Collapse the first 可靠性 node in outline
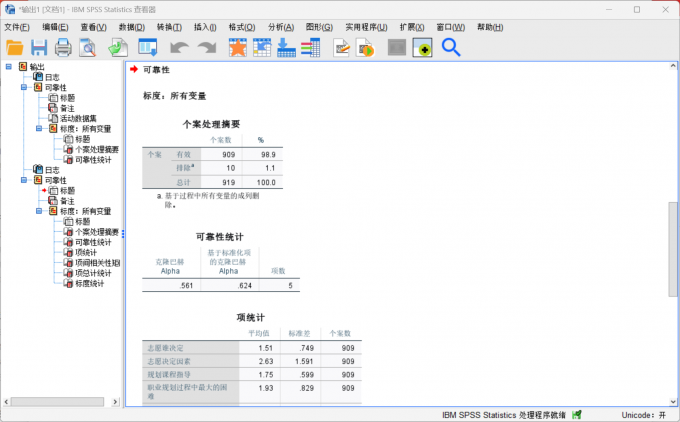This screenshot has width=680, height=422. [24, 87]
